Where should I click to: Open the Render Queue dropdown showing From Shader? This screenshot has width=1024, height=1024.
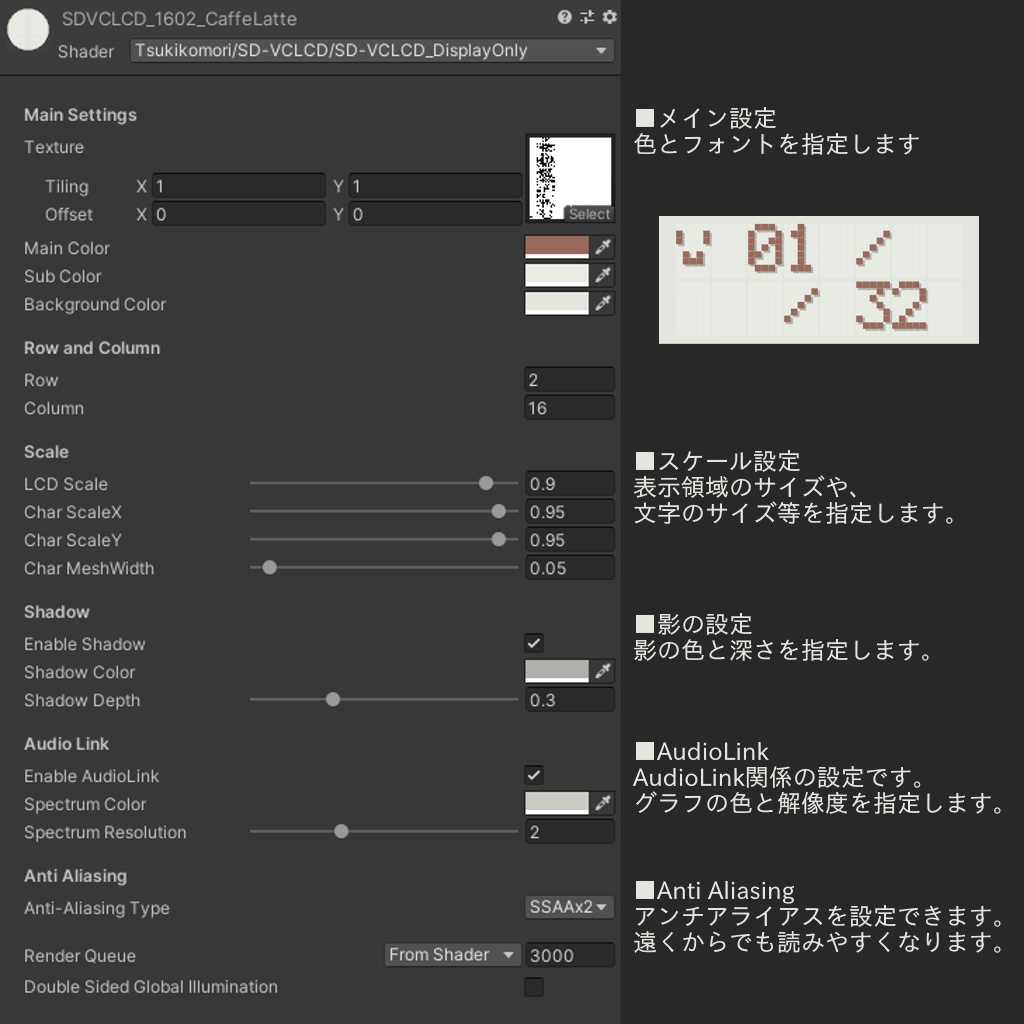tap(452, 955)
